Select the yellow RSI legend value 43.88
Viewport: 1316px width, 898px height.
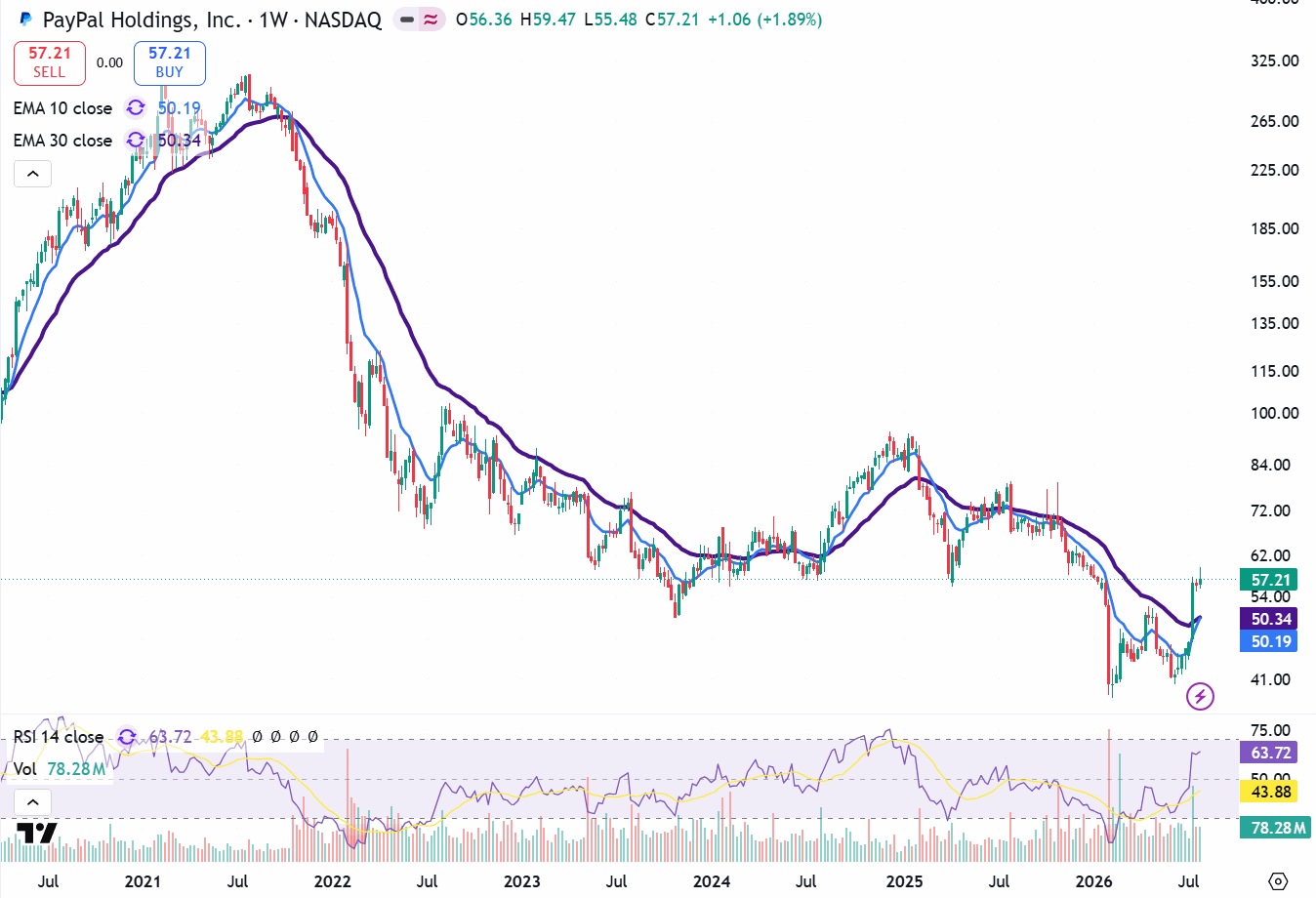click(x=222, y=737)
